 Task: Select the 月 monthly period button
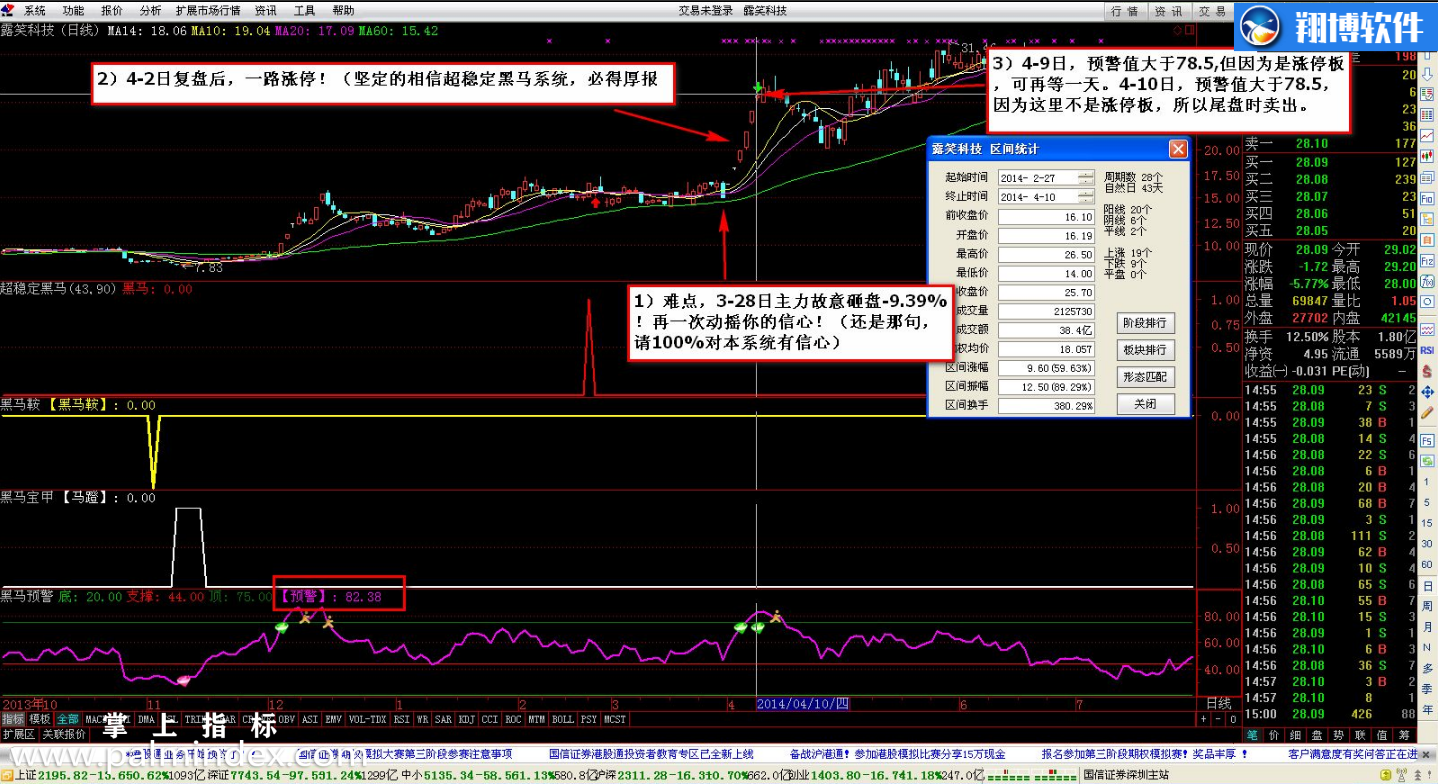click(1427, 626)
